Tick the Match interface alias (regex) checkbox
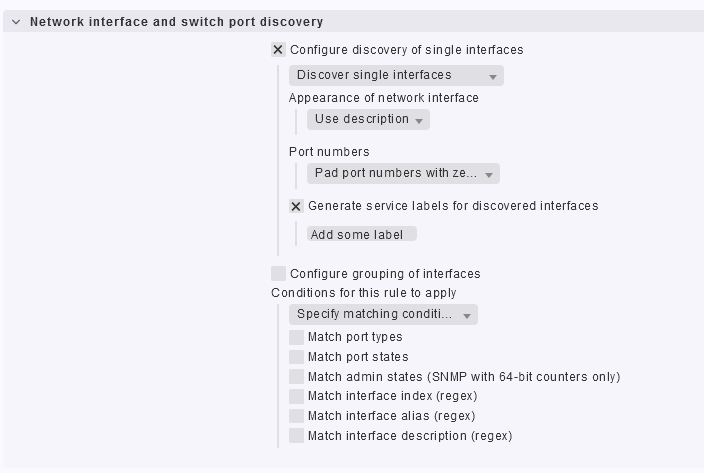Viewport: 704px width, 473px height. coord(296,416)
